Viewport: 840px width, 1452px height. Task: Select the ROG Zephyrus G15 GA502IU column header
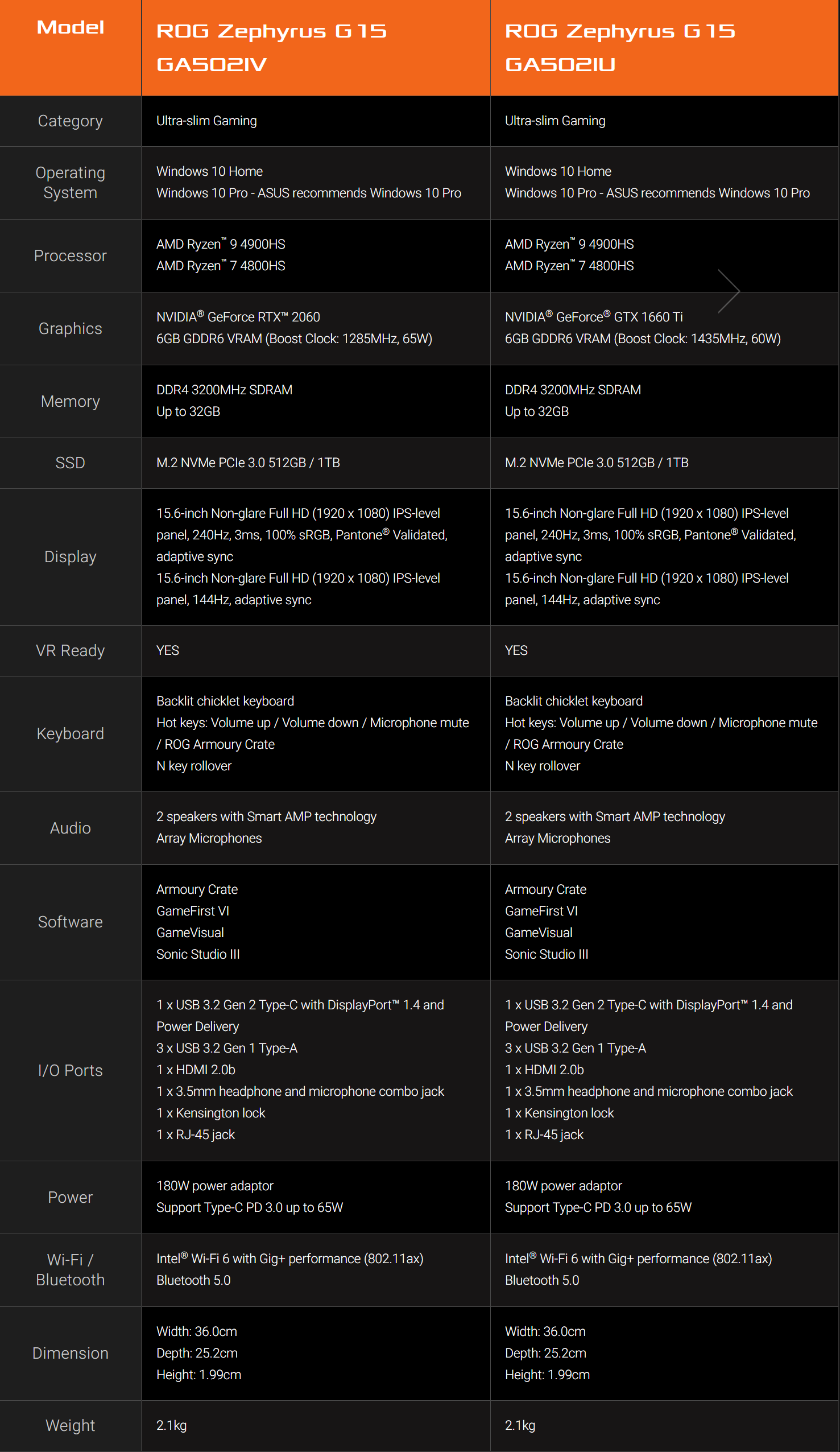(x=619, y=47)
